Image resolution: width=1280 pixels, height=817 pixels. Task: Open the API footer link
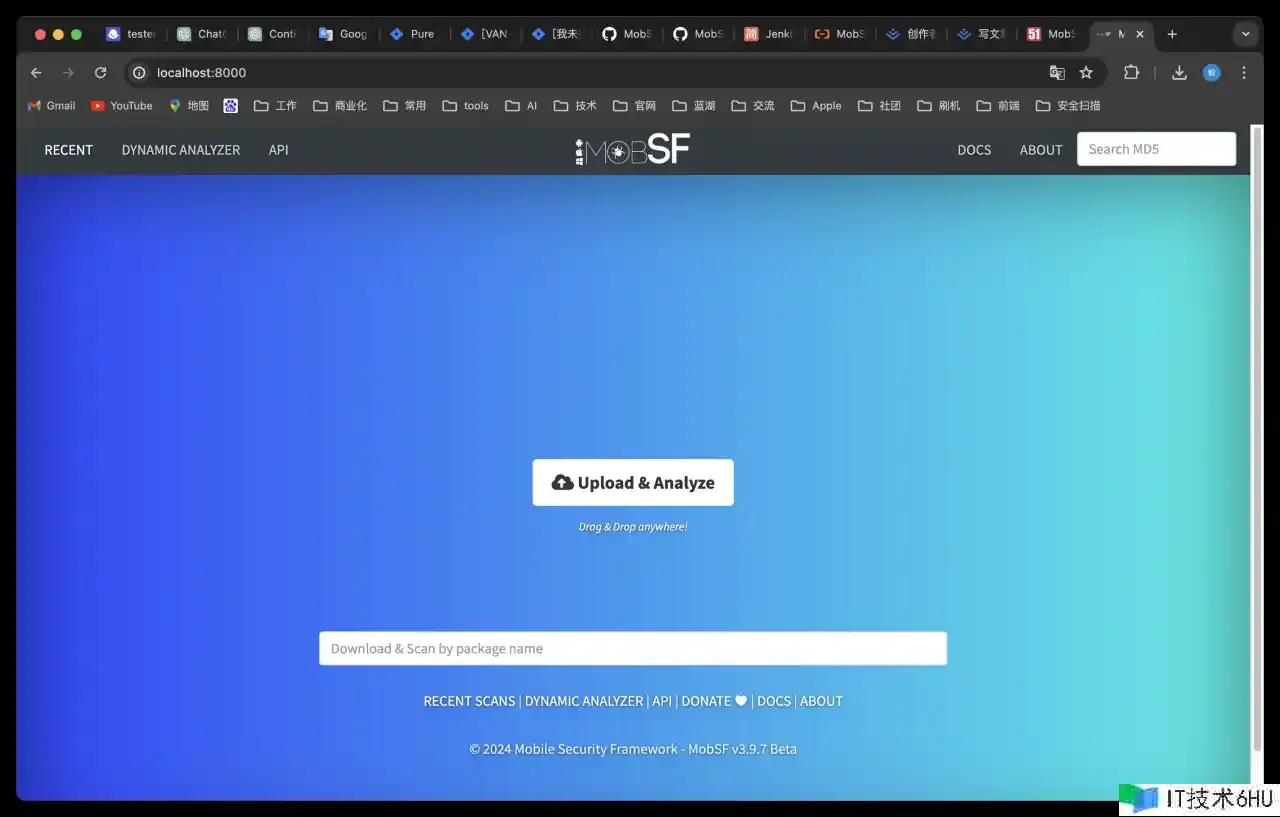662,701
